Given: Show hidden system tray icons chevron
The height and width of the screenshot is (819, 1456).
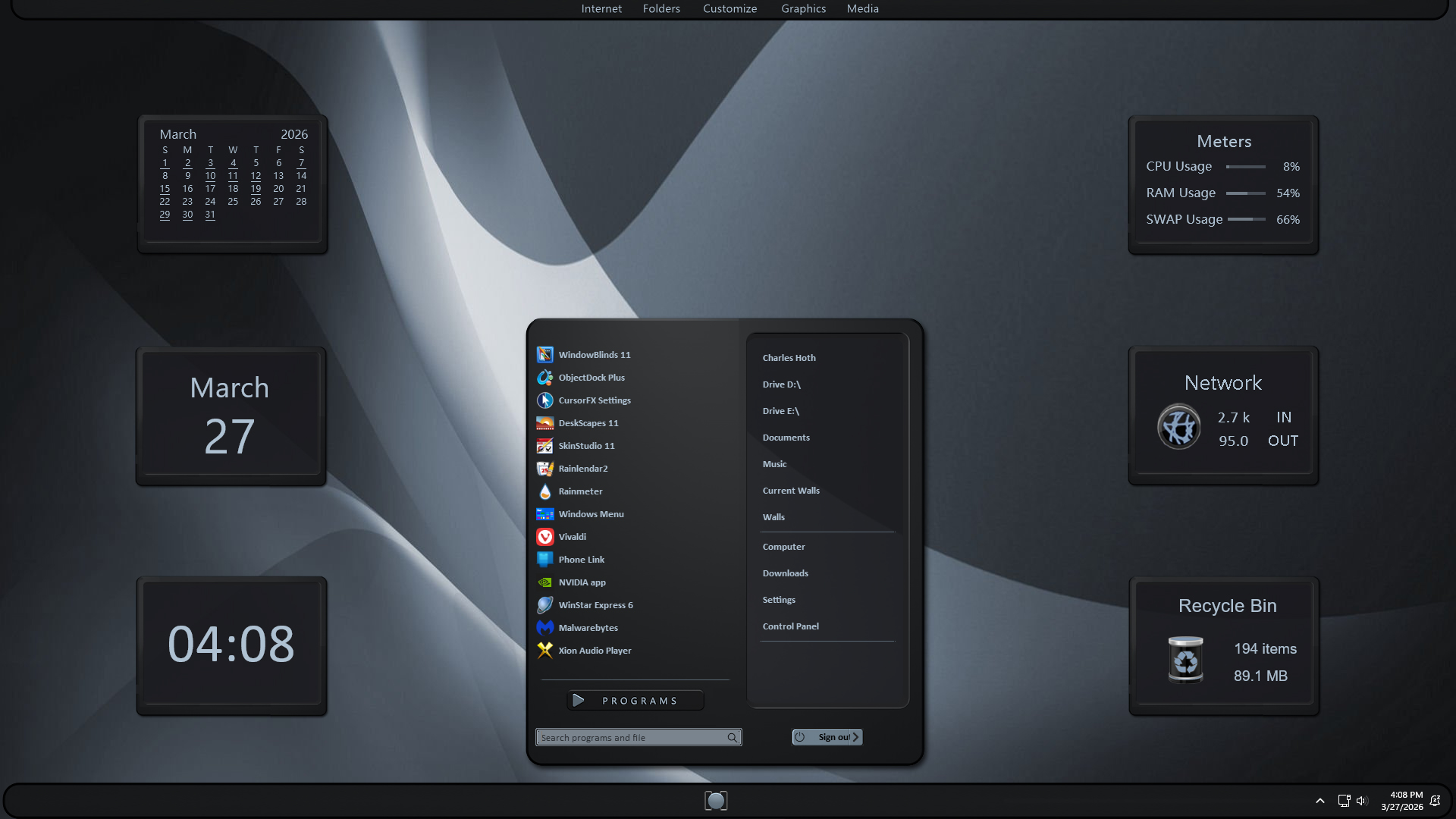Looking at the screenshot, I should point(1320,801).
